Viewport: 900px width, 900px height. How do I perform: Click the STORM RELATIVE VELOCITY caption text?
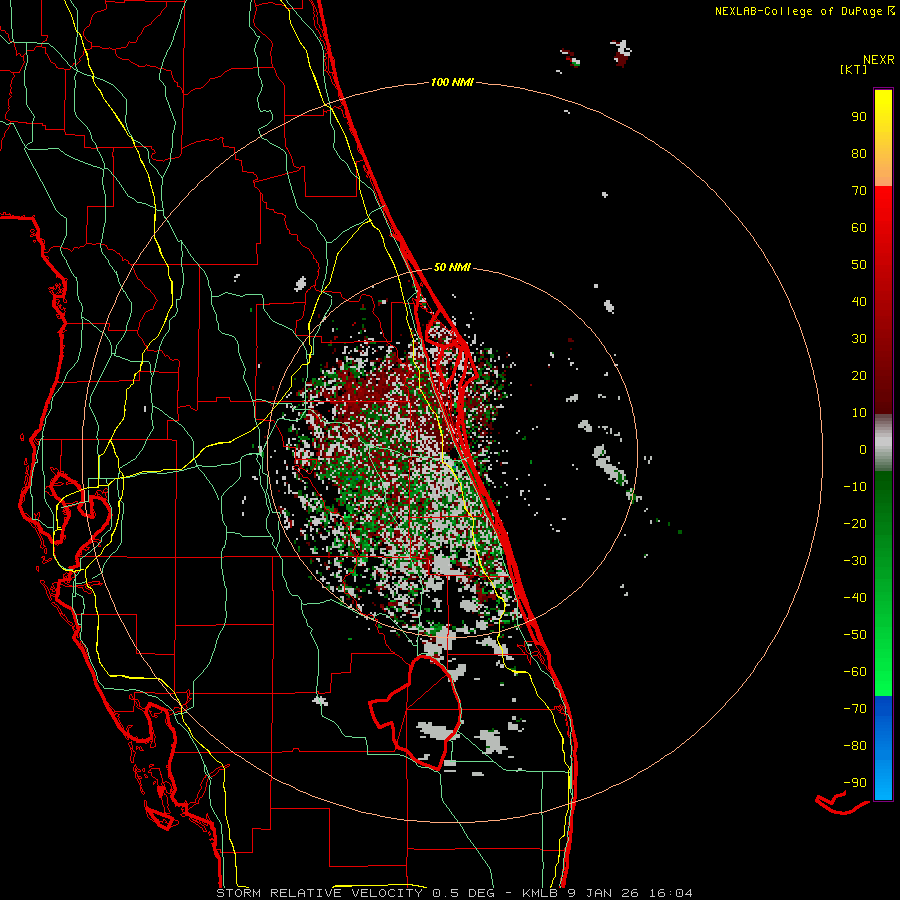tap(319, 893)
